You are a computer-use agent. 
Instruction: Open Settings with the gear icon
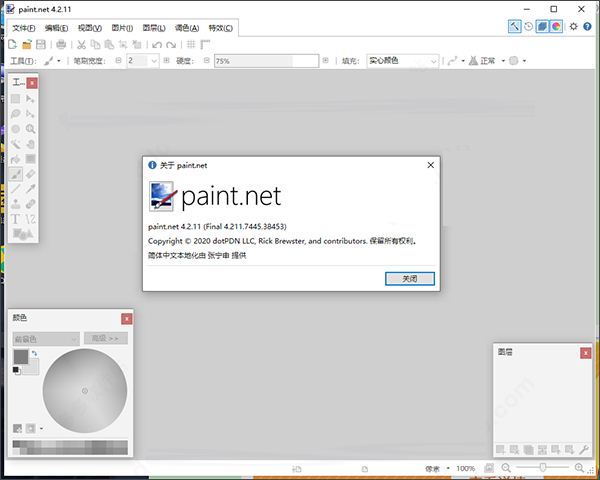click(x=573, y=26)
